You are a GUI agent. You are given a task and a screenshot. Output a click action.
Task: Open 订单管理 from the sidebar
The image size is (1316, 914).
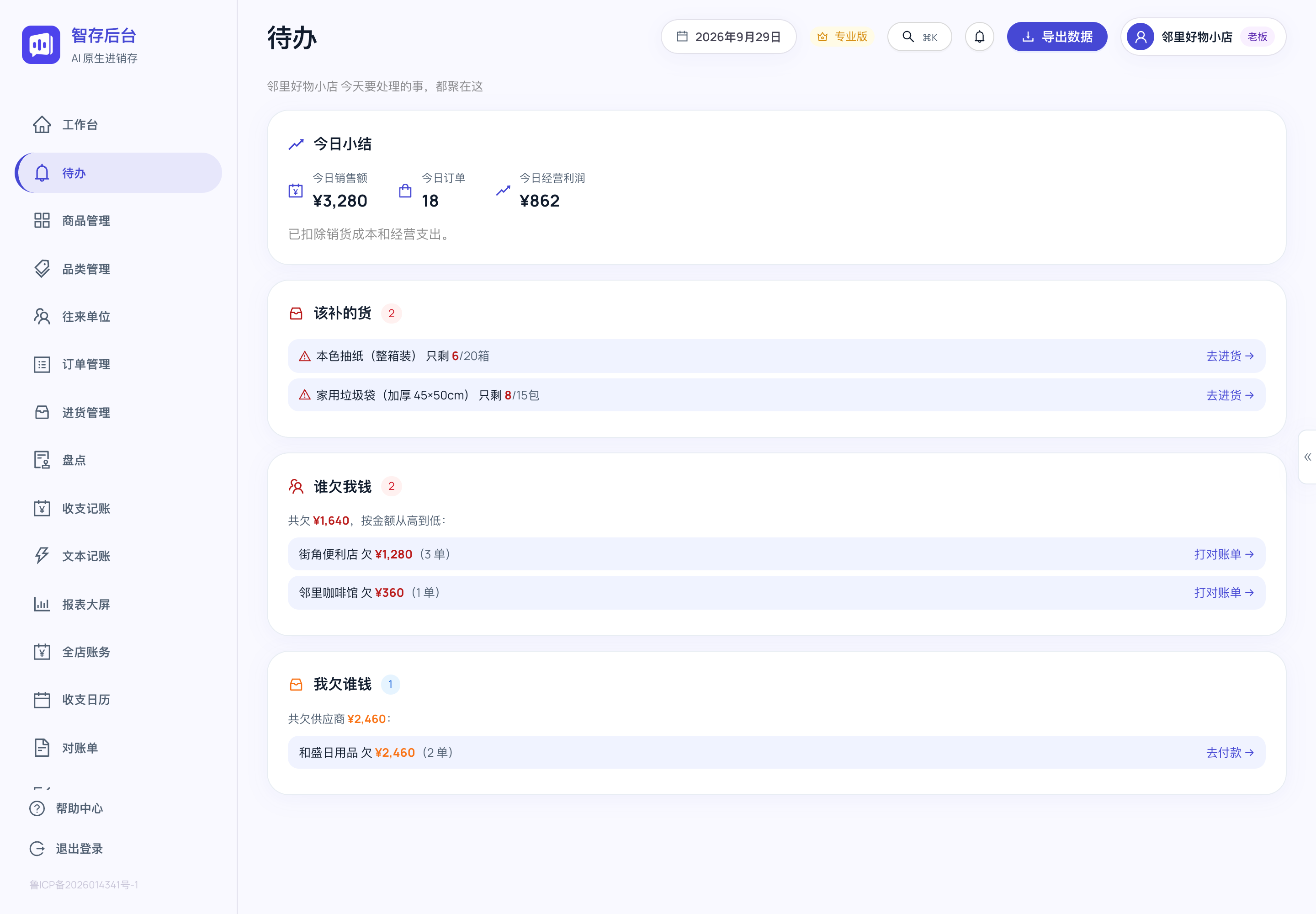(x=118, y=365)
